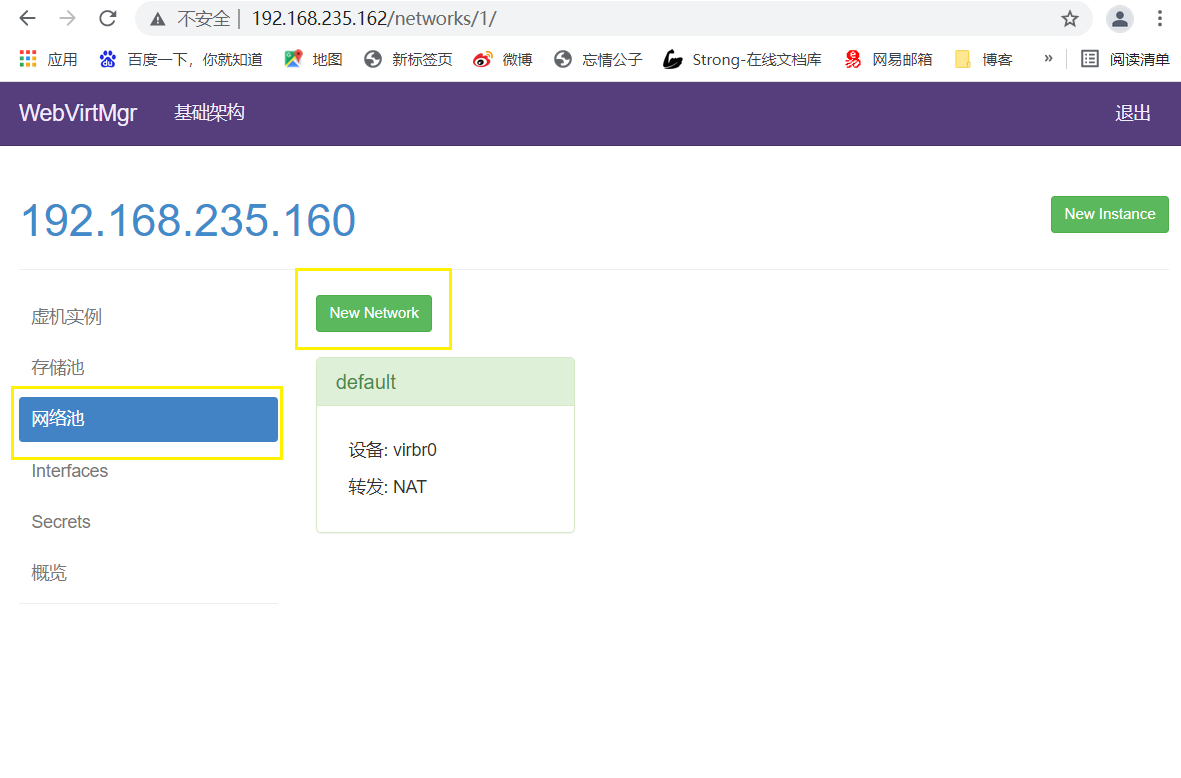Viewport: 1181px width, 778px height.
Task: Select Secrets in the sidebar
Action: (148, 522)
